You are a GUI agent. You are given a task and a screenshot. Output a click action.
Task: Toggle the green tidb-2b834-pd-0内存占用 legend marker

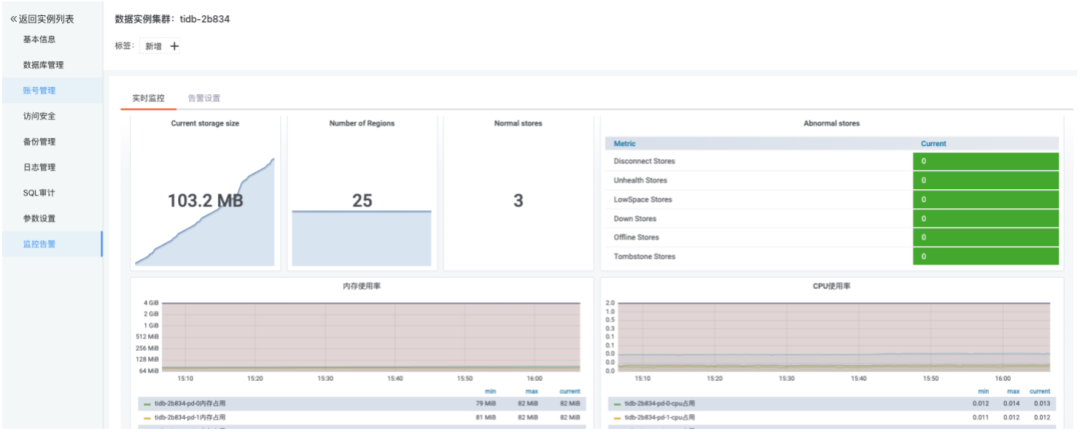(147, 404)
